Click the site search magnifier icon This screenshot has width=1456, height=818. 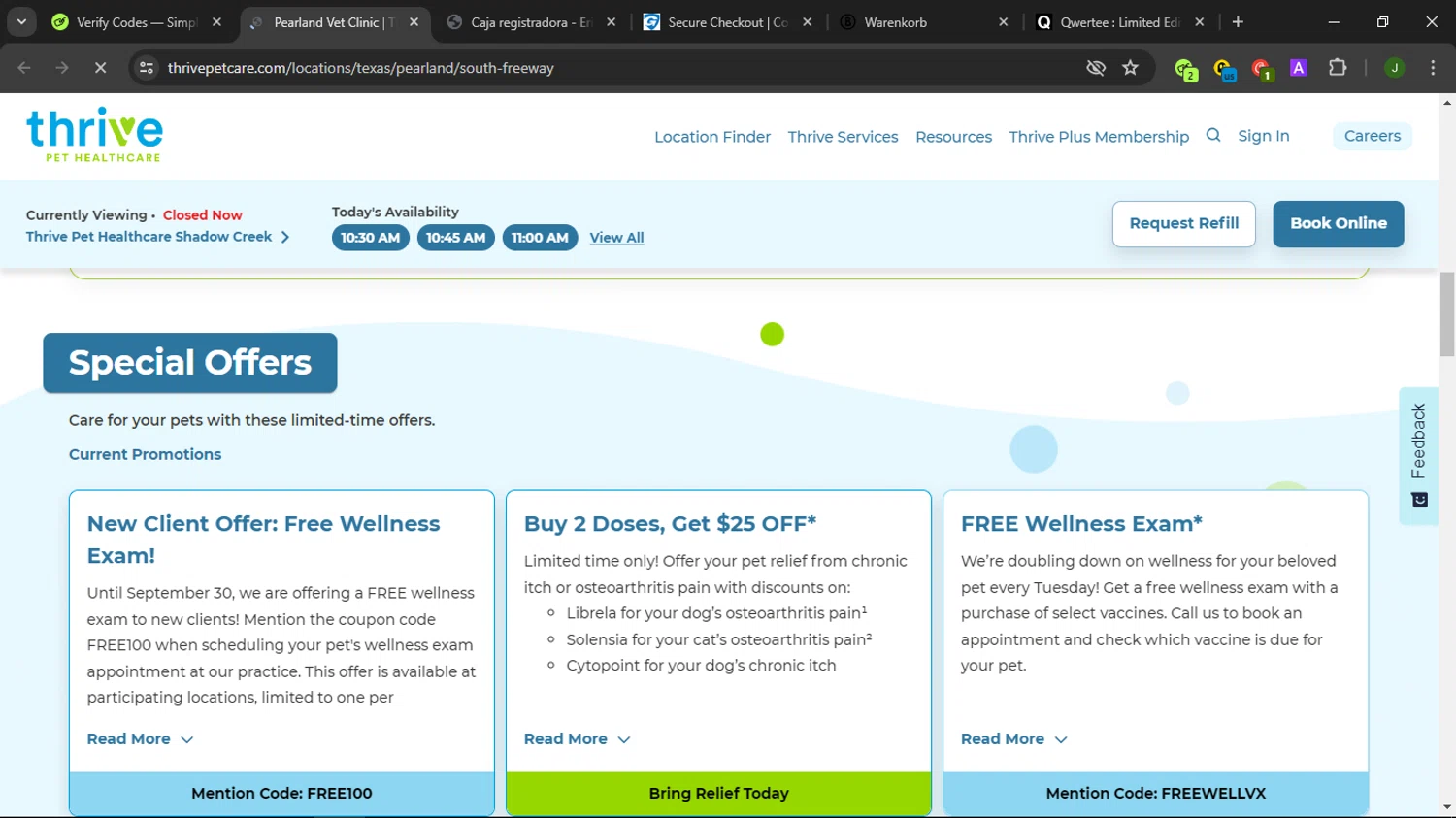click(1213, 136)
